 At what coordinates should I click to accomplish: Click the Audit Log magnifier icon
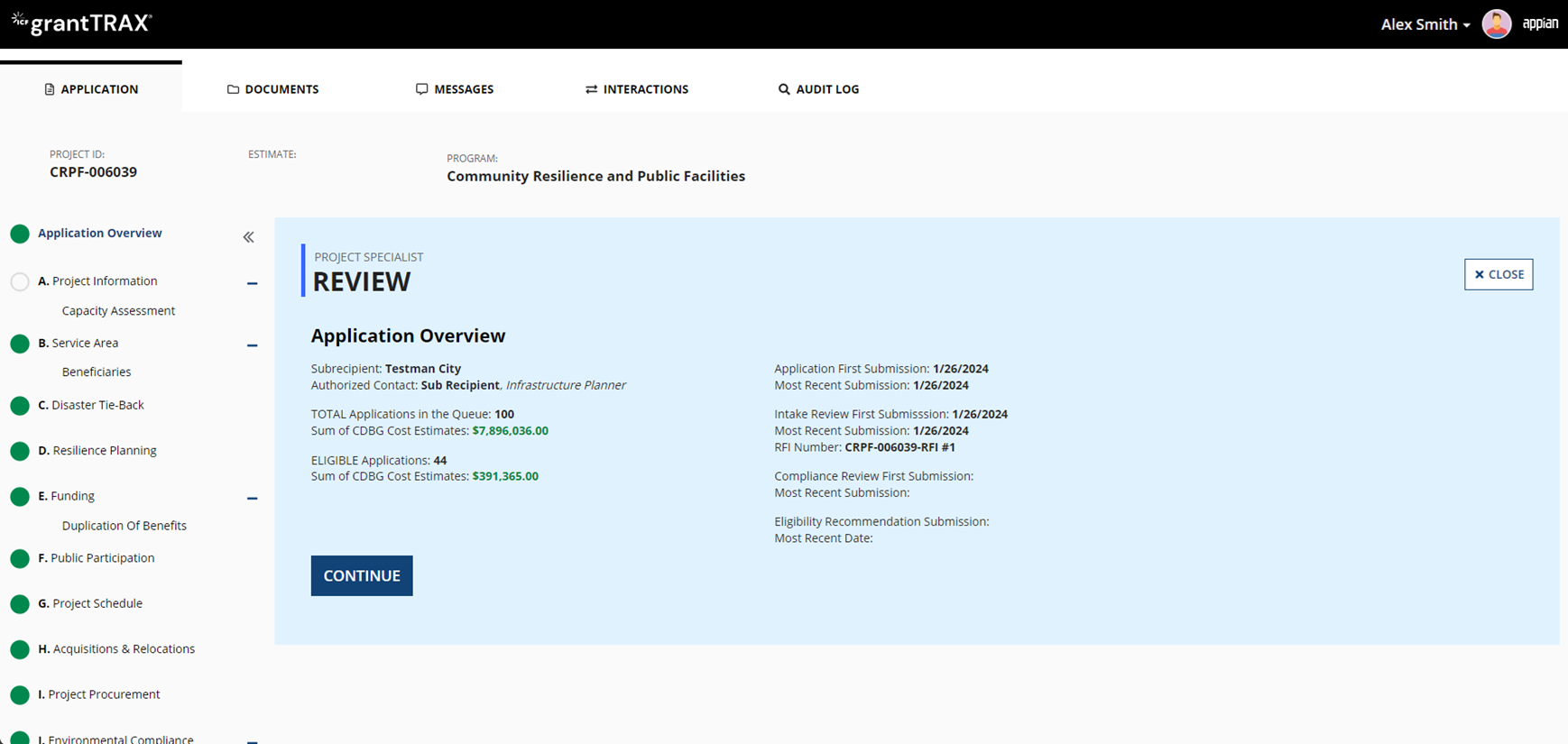coord(784,89)
